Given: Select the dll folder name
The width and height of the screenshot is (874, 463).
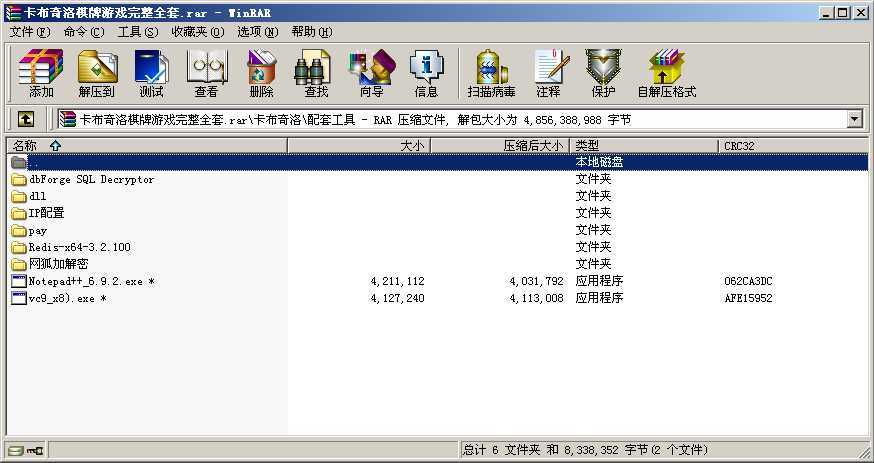Looking at the screenshot, I should (37, 196).
